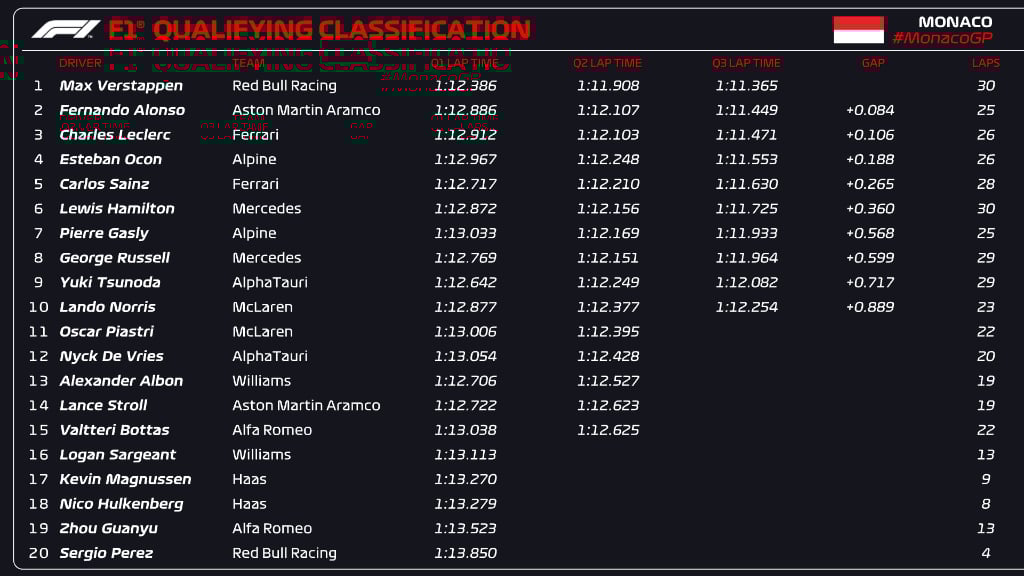Click the F1 logo icon
1024x576 pixels.
tap(65, 29)
